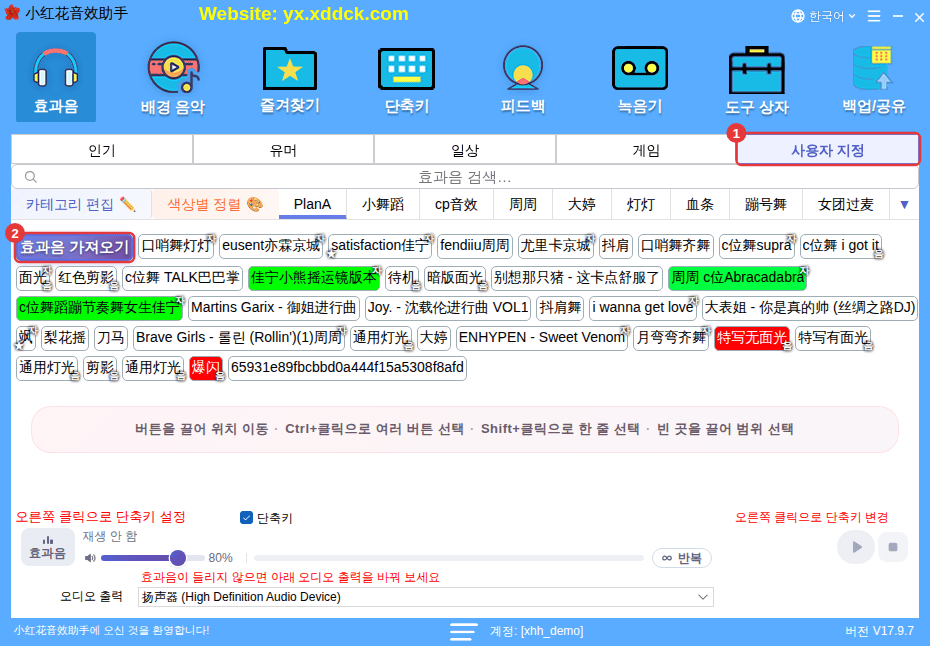This screenshot has height=646, width=930.
Task: Play the selected sound effect
Action: pos(855,547)
